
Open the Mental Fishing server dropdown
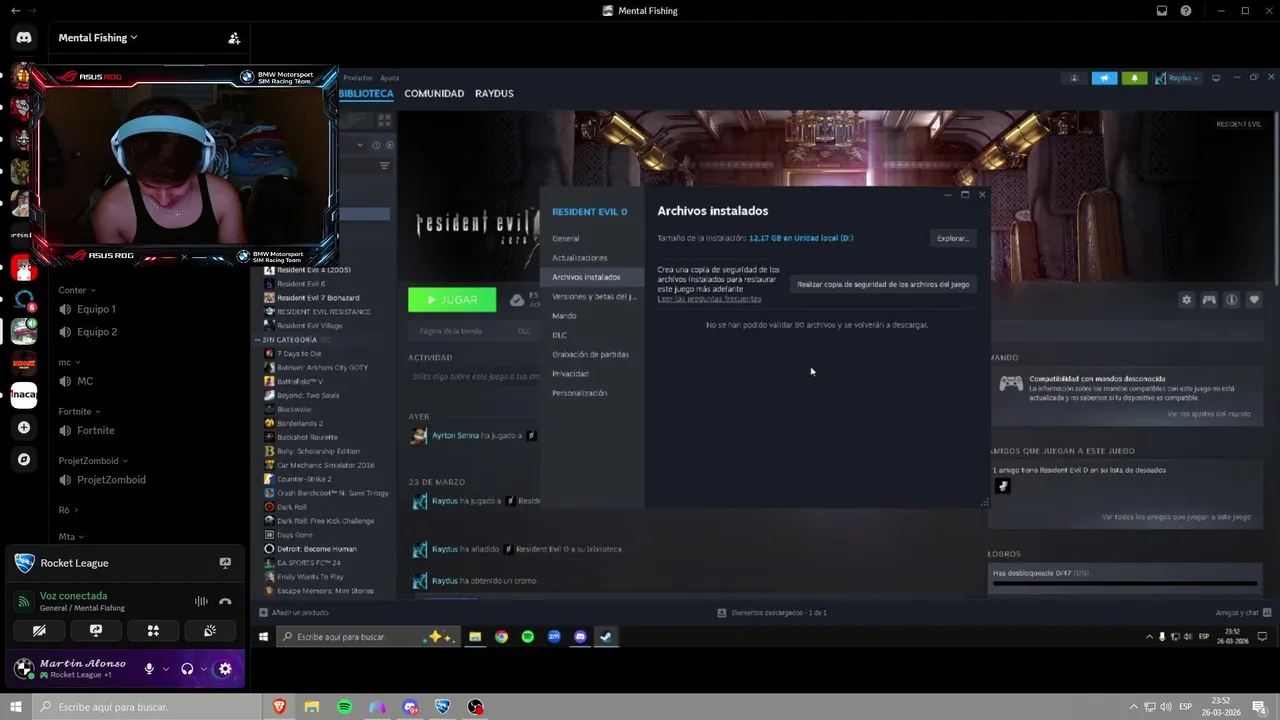(98, 38)
